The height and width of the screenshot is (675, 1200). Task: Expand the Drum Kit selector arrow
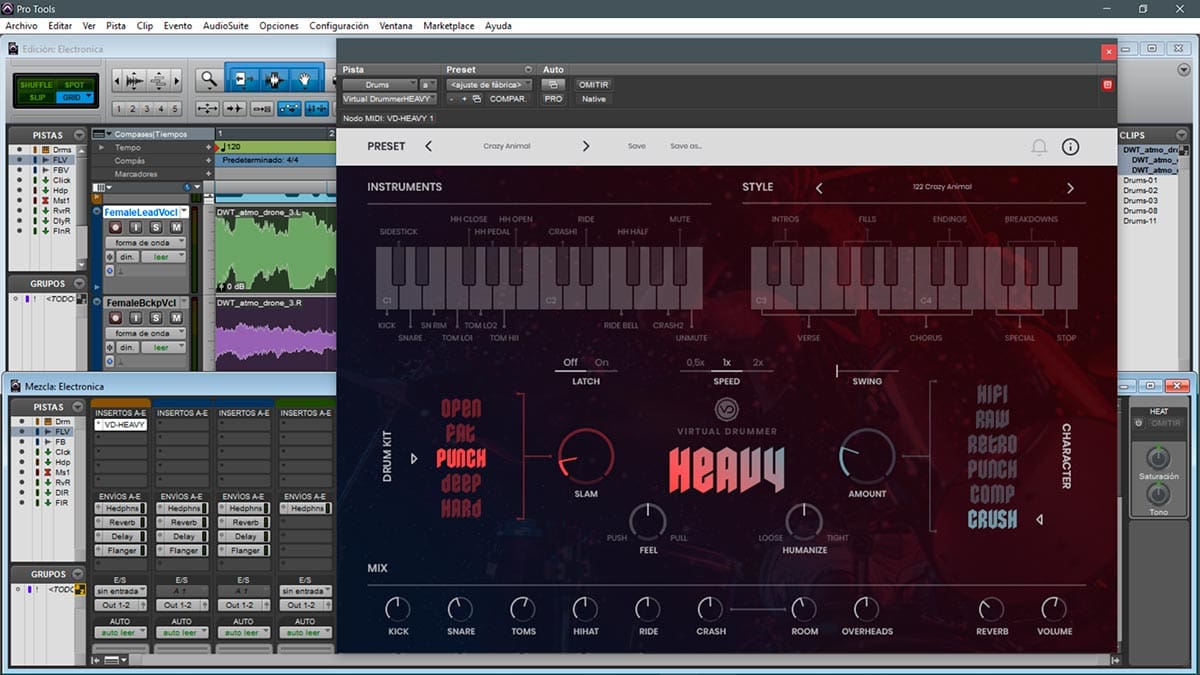(414, 459)
